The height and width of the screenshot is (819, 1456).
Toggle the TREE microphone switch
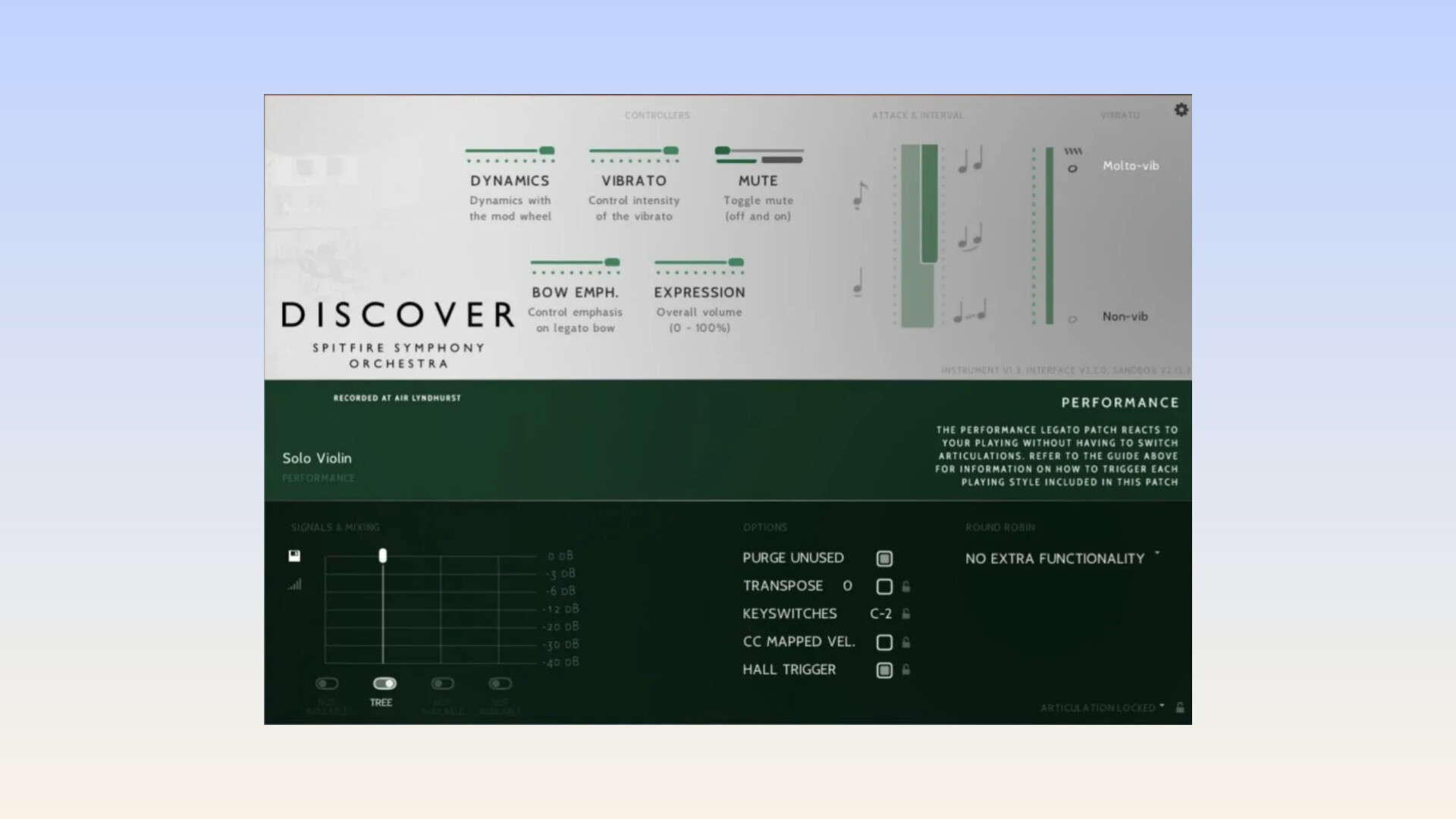pyautogui.click(x=384, y=683)
